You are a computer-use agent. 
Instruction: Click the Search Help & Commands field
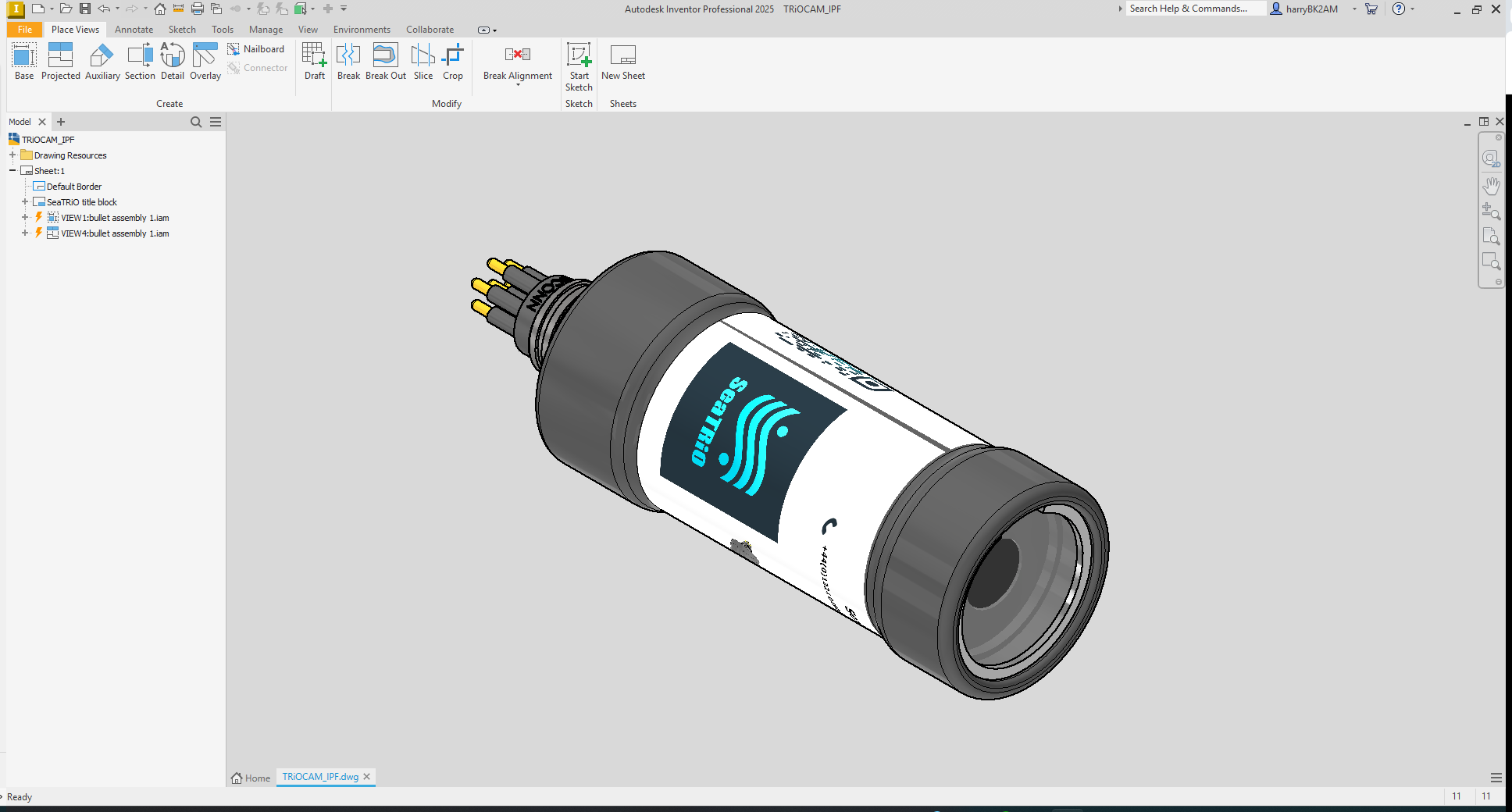pyautogui.click(x=1195, y=9)
